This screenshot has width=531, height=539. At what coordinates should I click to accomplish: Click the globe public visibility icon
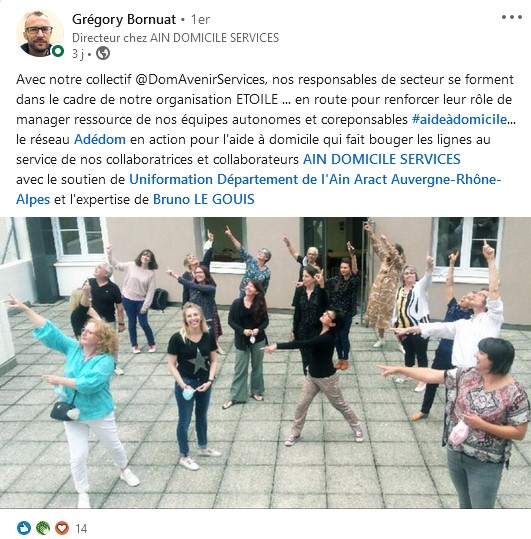point(103,53)
